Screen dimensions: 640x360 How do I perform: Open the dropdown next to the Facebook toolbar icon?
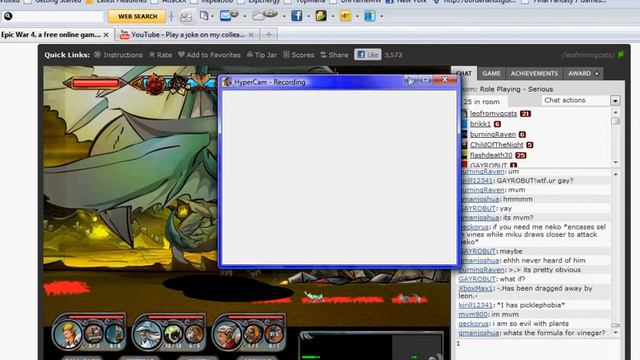pos(308,16)
